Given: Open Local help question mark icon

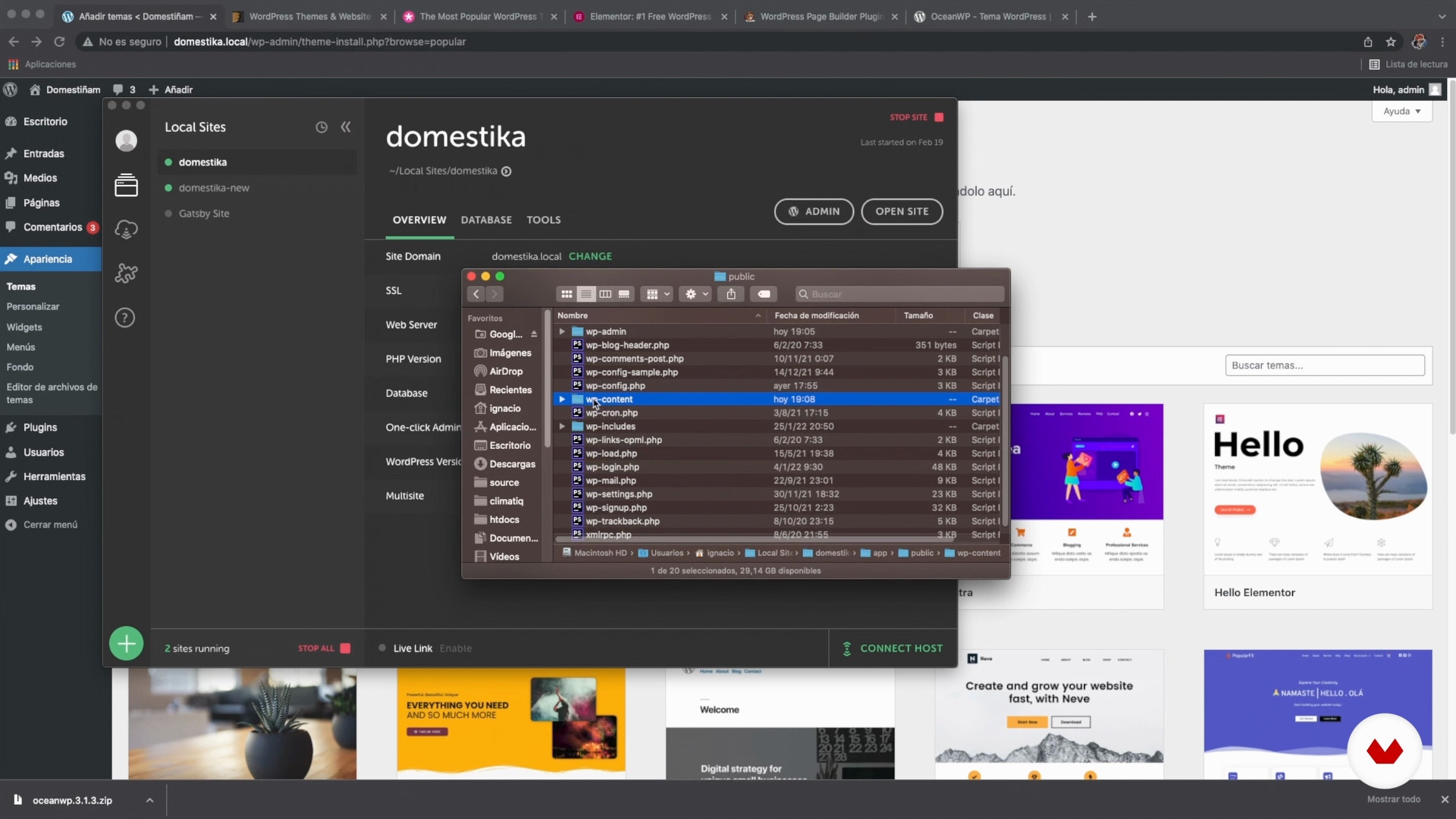Looking at the screenshot, I should pyautogui.click(x=125, y=318).
